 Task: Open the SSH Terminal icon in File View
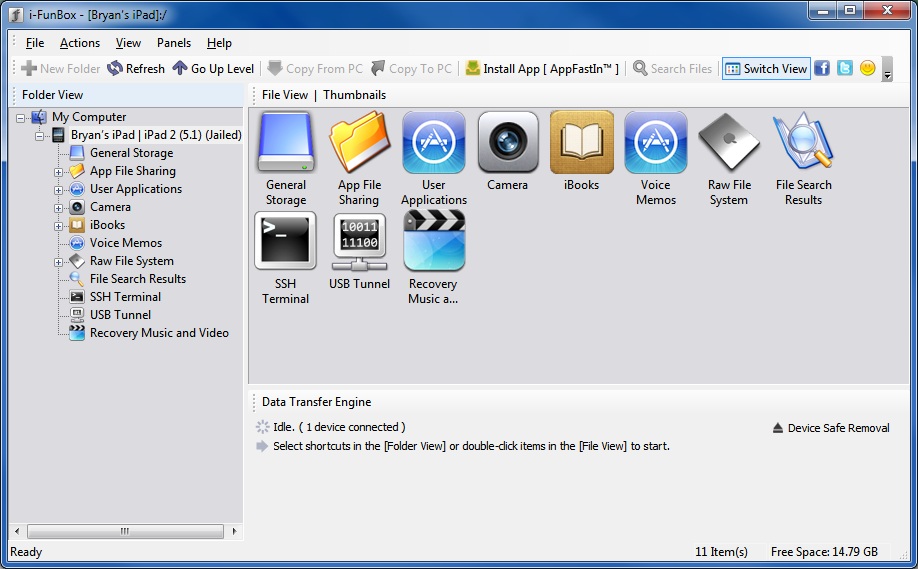(x=285, y=242)
